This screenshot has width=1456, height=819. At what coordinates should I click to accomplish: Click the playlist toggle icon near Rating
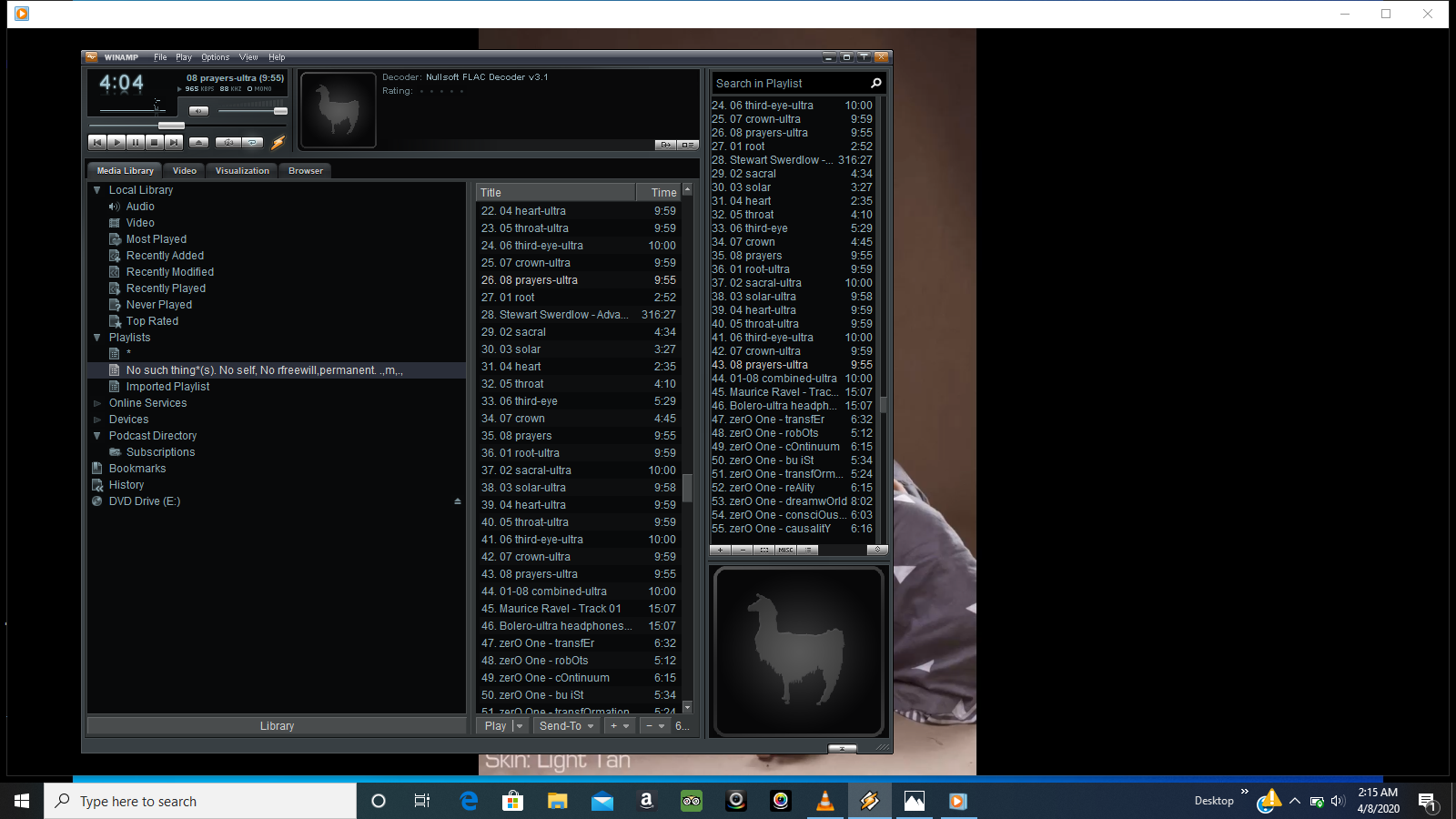coord(688,145)
